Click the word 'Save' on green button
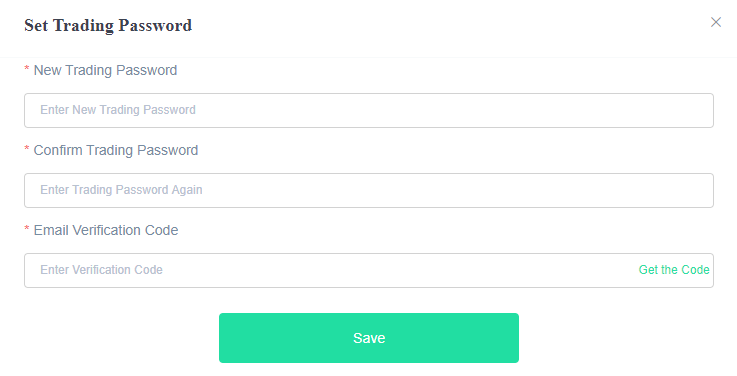 [x=369, y=338]
